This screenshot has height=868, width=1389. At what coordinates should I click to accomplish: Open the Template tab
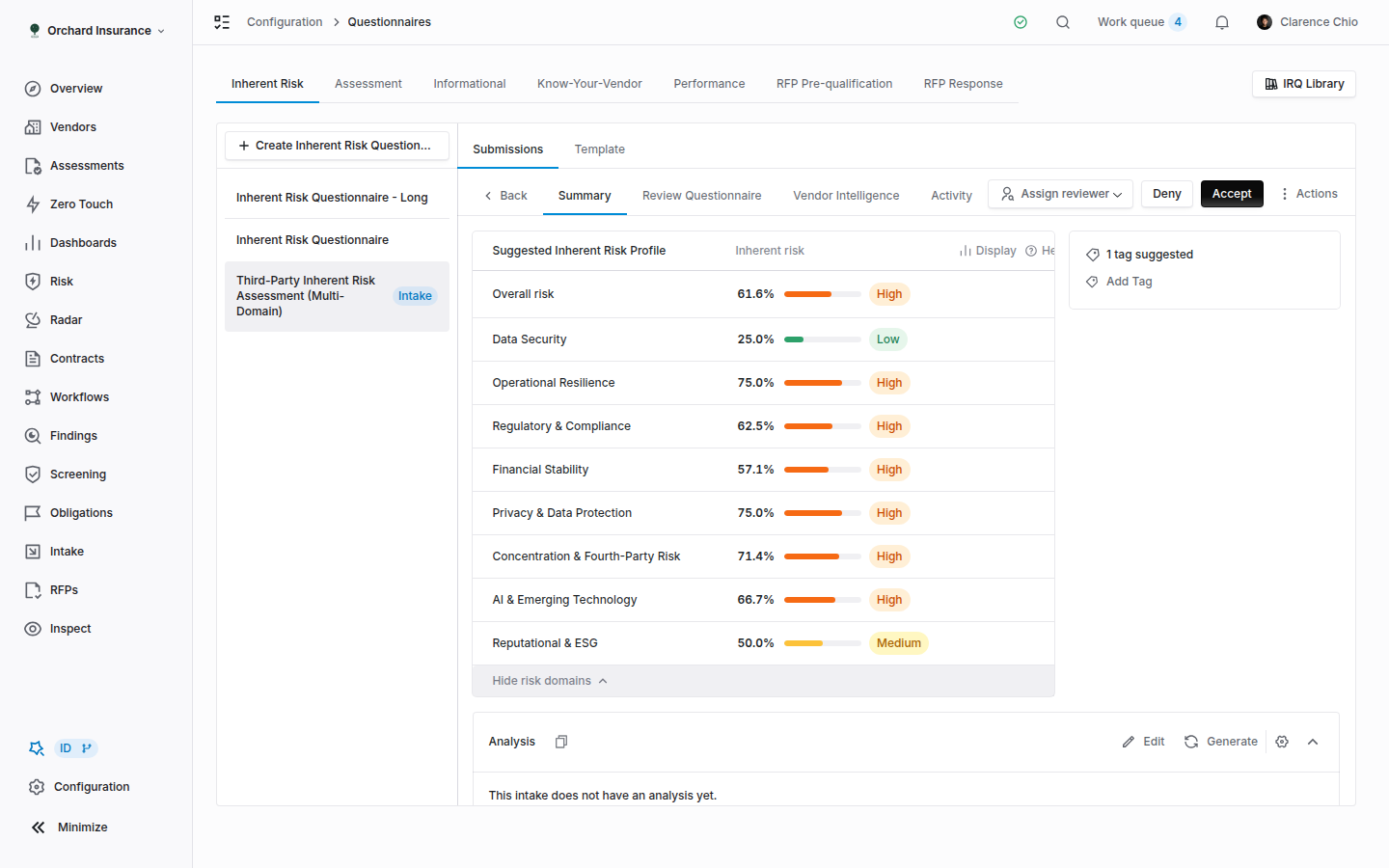pos(599,149)
